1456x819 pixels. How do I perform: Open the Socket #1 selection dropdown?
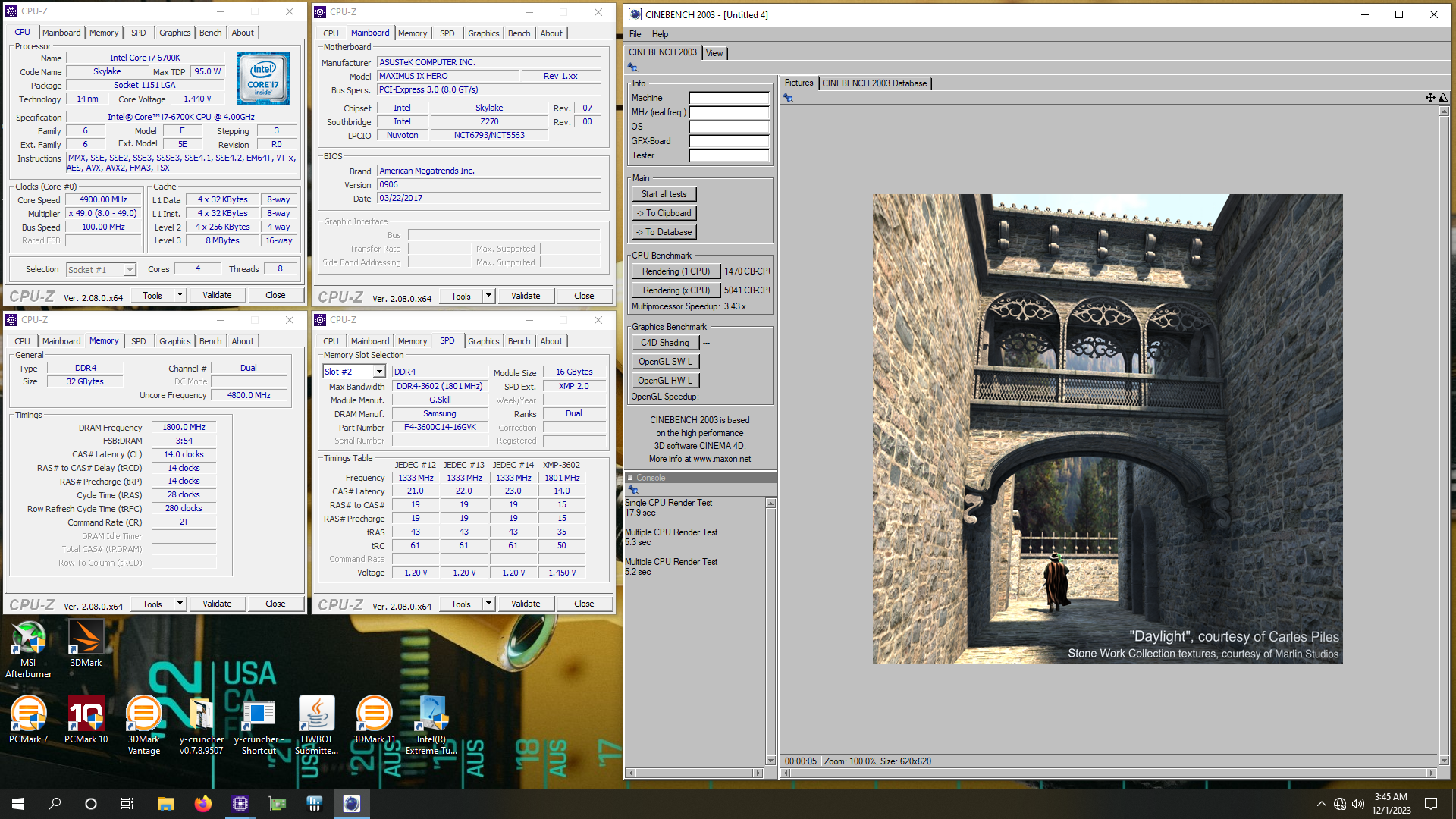coord(130,270)
